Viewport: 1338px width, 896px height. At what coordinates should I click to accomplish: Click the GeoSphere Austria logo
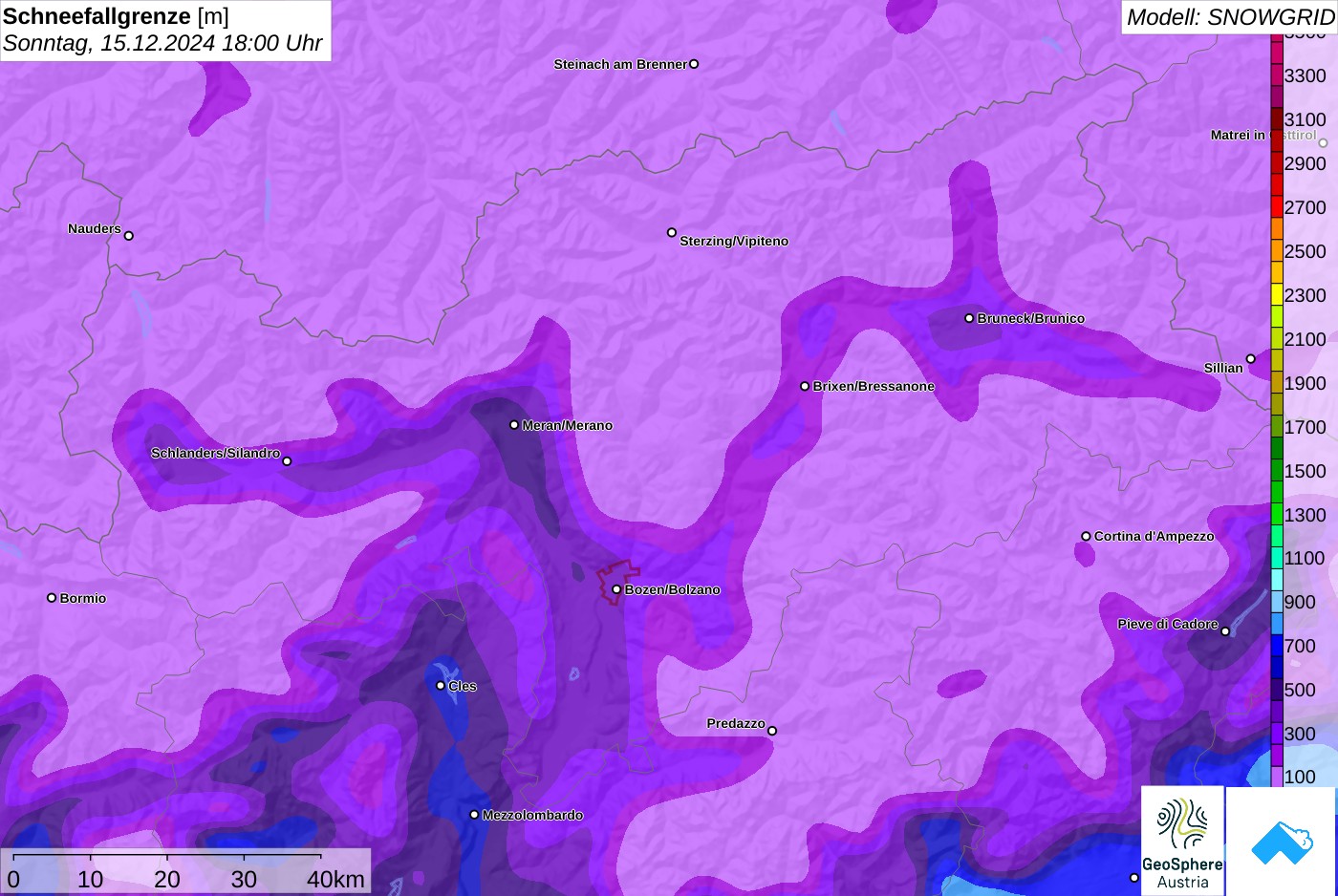tap(1182, 840)
